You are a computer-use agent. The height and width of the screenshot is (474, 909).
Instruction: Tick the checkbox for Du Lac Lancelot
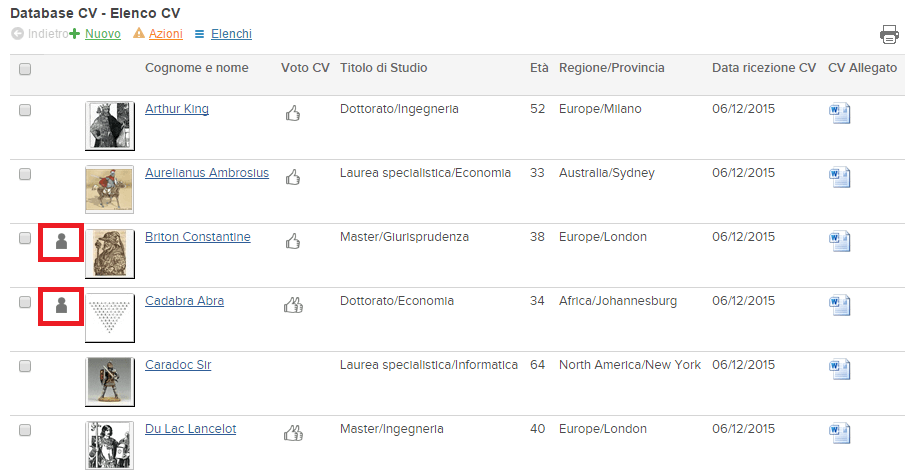point(25,430)
